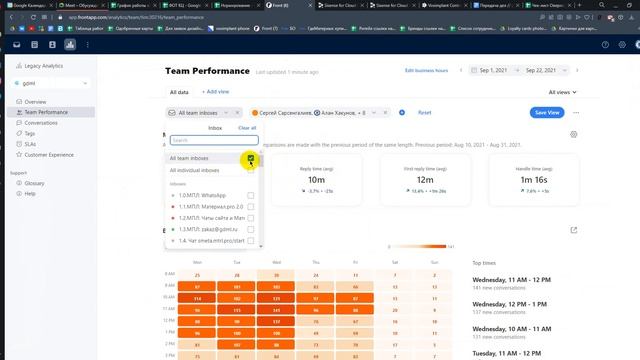Click the Conversations icon in sidebar

pos(19,123)
